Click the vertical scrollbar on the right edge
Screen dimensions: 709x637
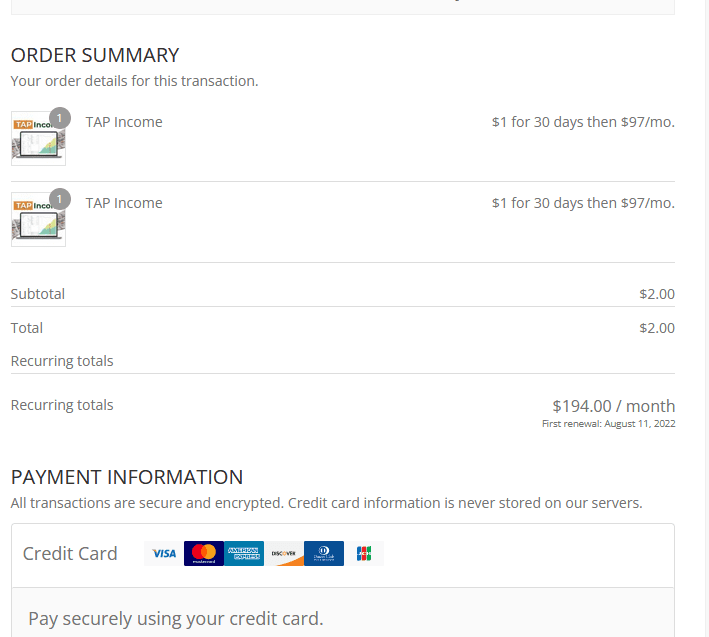tap(704, 300)
